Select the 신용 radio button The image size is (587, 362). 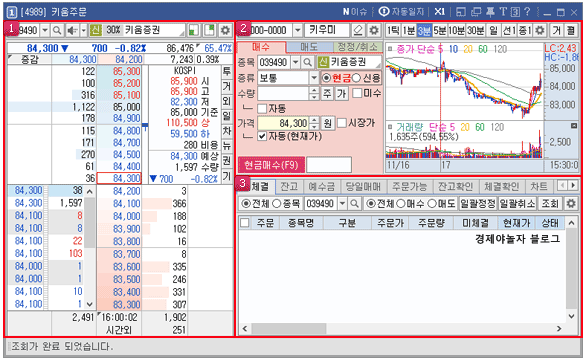[356, 78]
